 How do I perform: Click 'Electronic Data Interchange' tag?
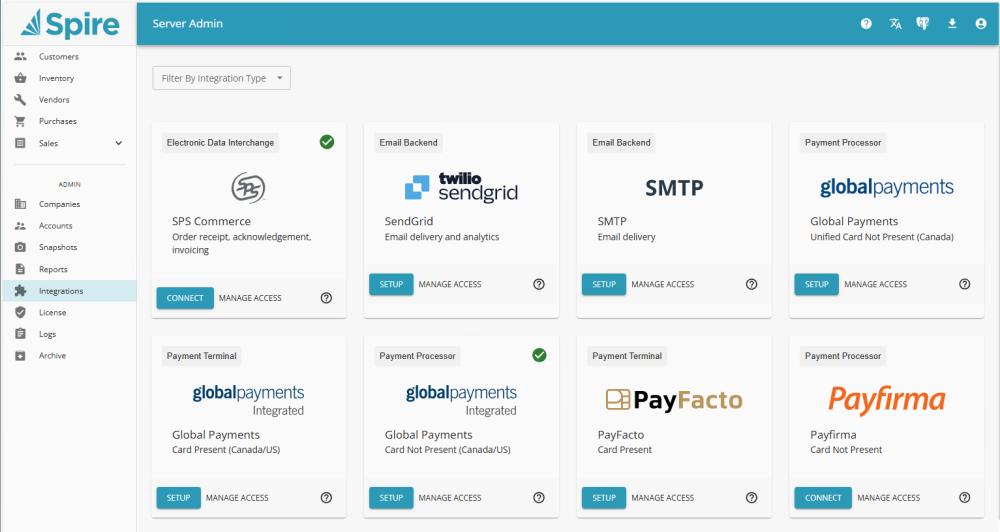tap(220, 142)
